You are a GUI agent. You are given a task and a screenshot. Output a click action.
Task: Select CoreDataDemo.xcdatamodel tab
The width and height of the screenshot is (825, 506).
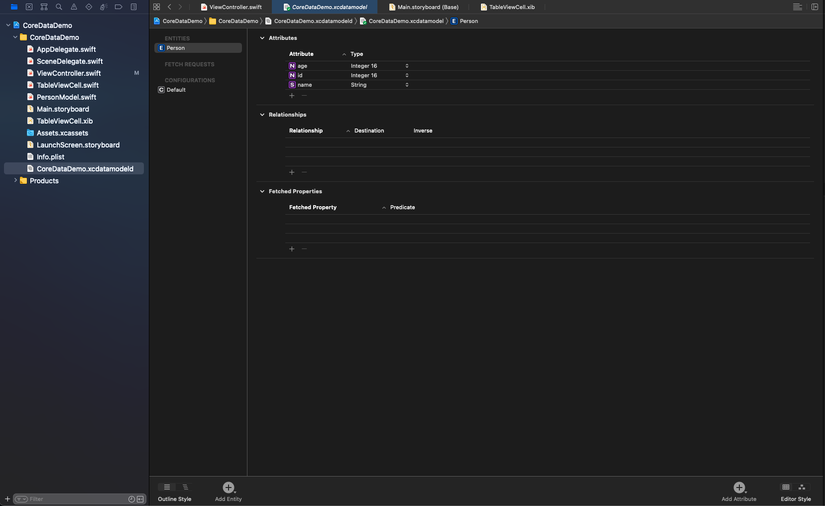pos(325,7)
